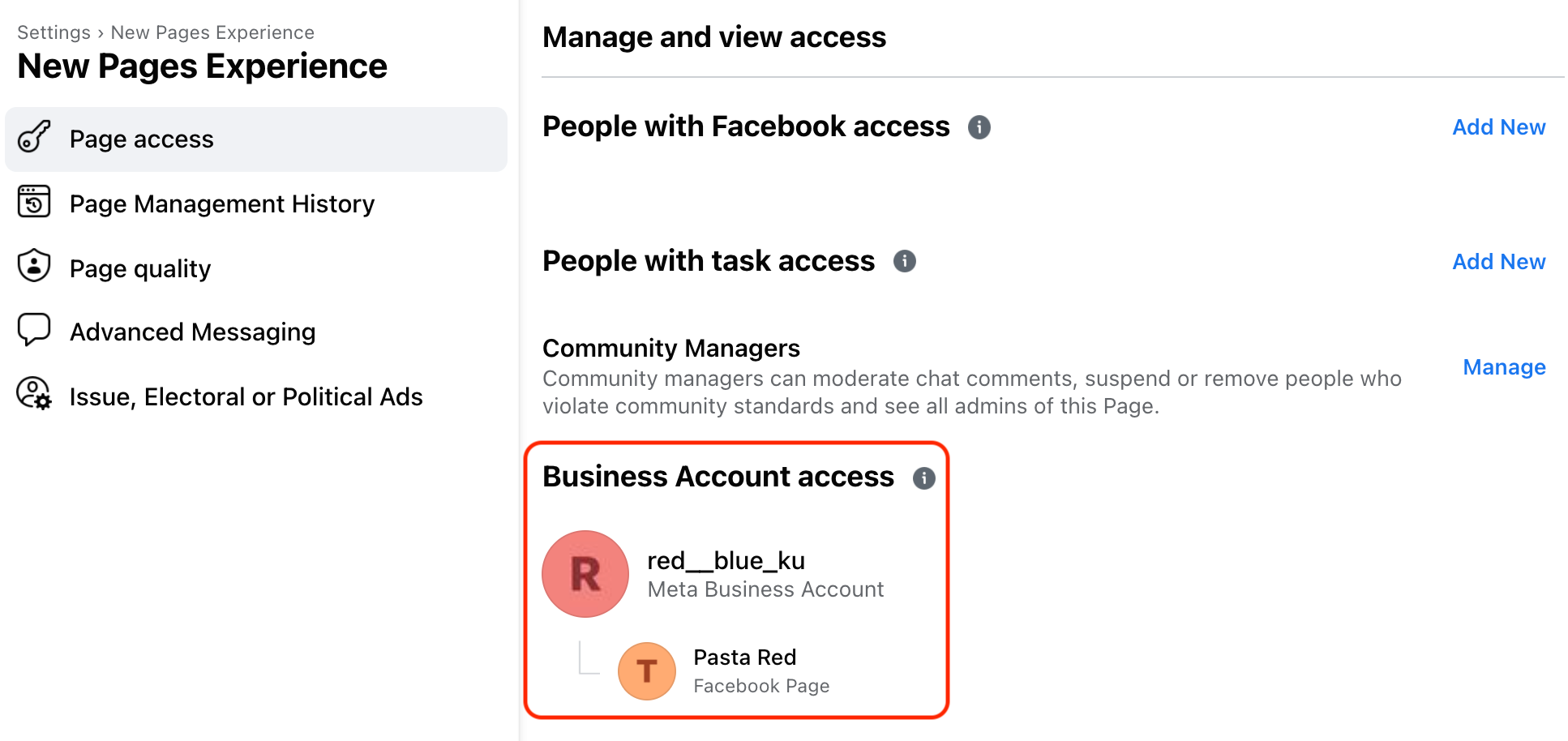1568x741 pixels.
Task: Show info about Business Account access
Action: 924,478
